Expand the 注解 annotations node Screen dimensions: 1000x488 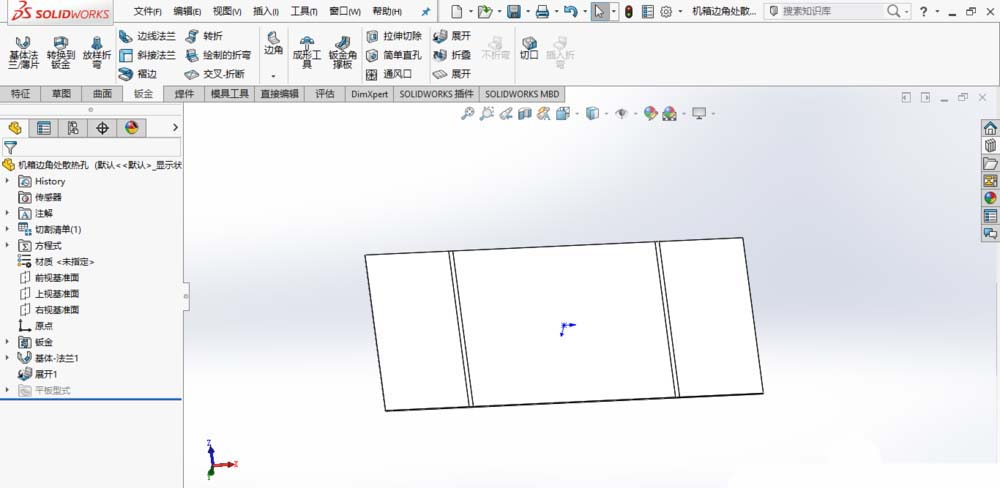point(8,213)
